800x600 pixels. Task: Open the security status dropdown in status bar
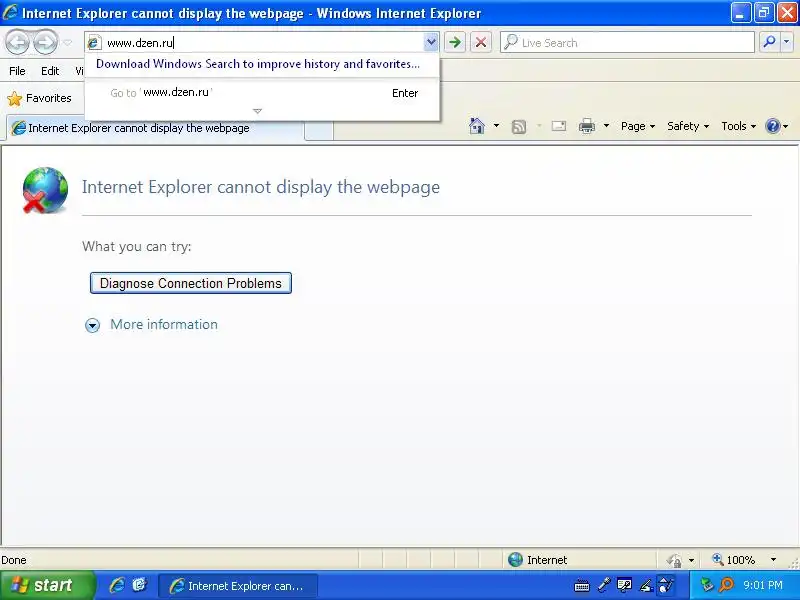pyautogui.click(x=691, y=560)
